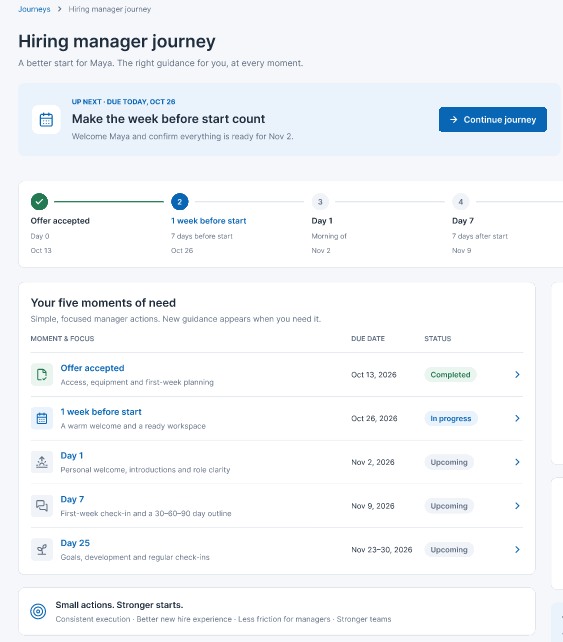The width and height of the screenshot is (563, 642).
Task: Click the calendar icon in Up Next banner
Action: click(46, 120)
